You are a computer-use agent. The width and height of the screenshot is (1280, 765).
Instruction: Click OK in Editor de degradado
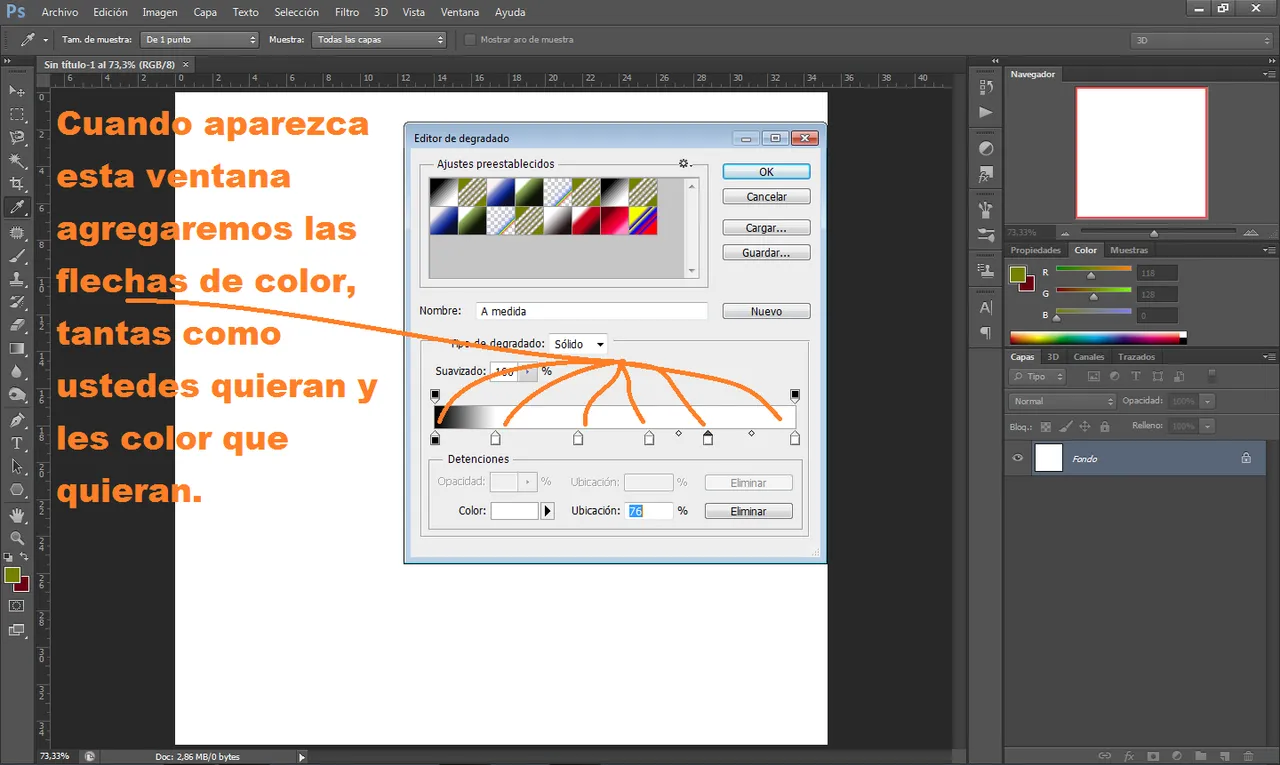(766, 172)
